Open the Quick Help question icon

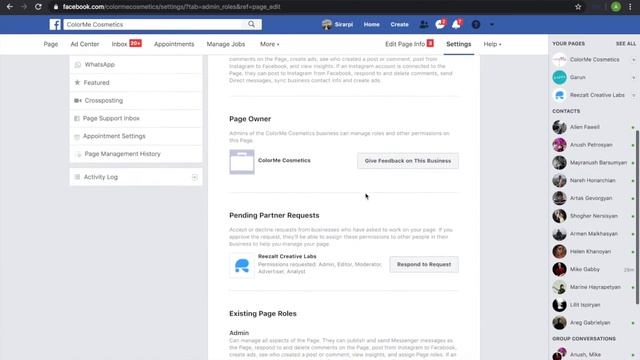[x=476, y=24]
